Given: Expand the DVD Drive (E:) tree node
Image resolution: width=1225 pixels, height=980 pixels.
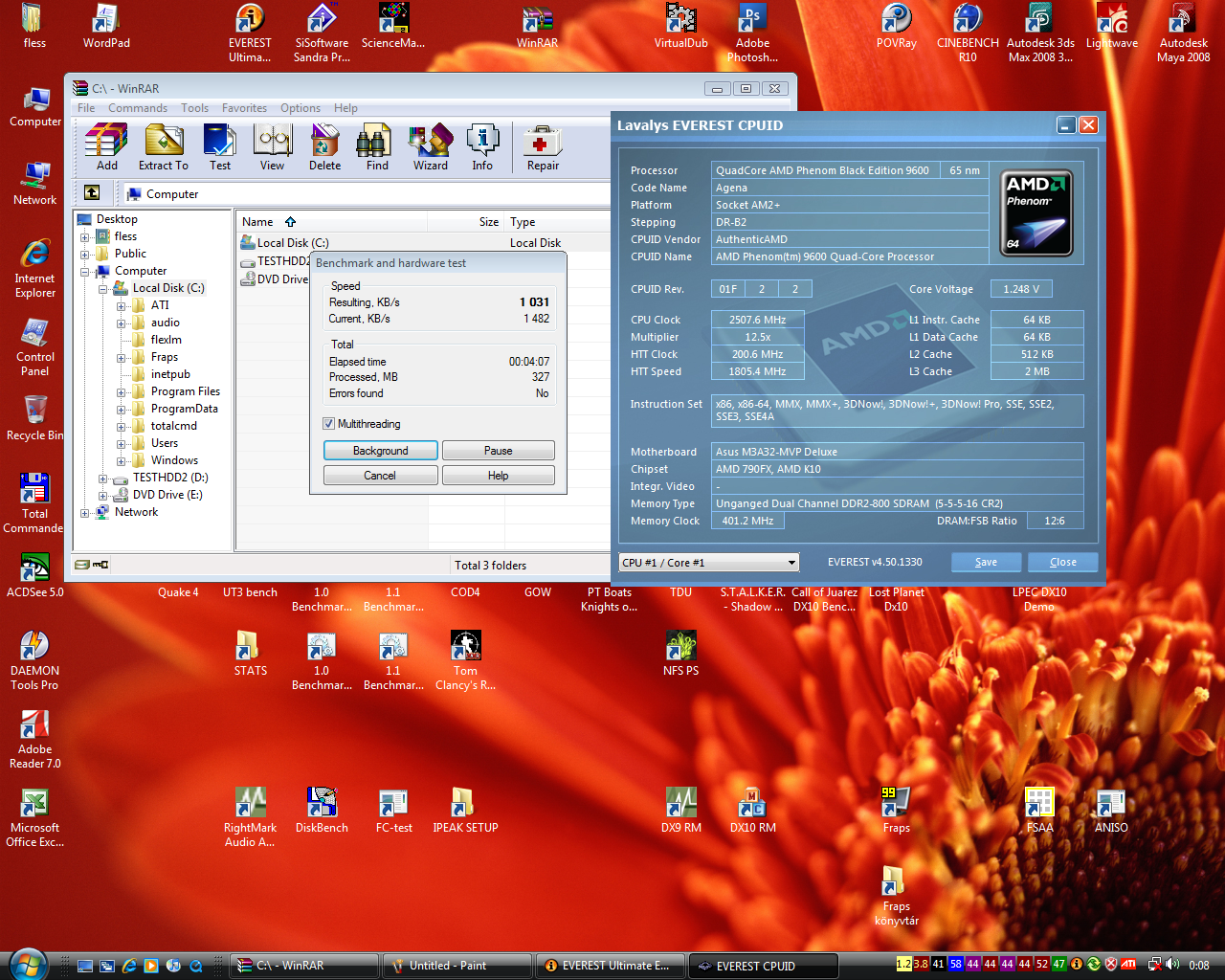Looking at the screenshot, I should 103,495.
